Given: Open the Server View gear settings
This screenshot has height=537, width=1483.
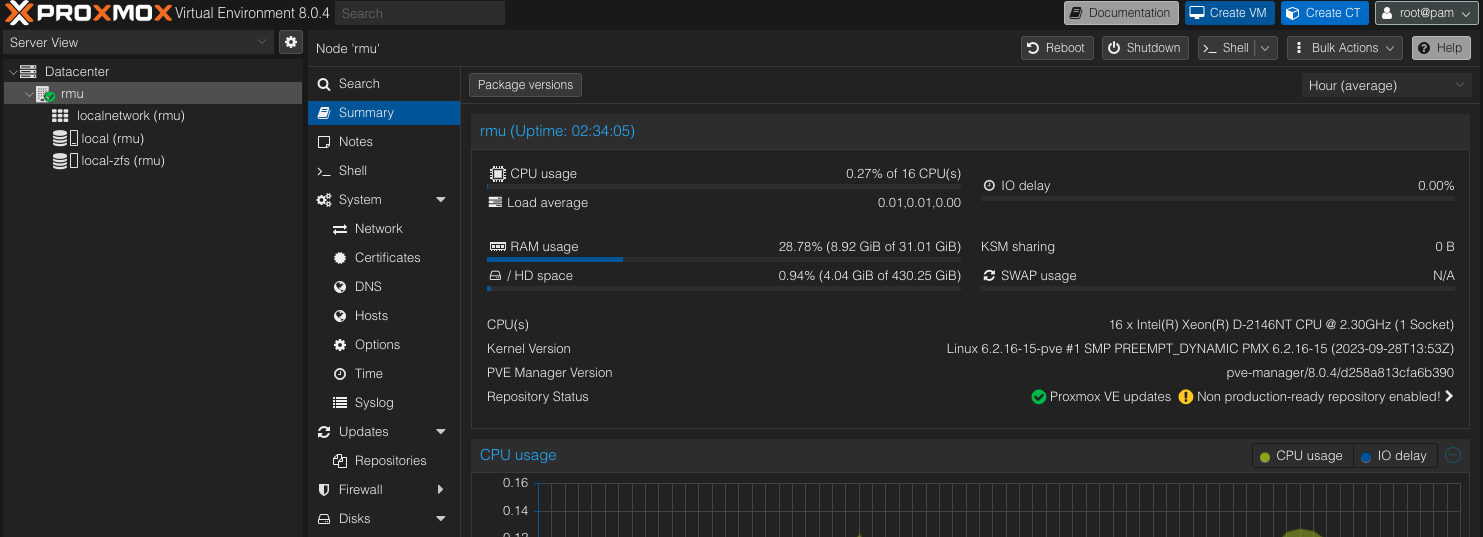Looking at the screenshot, I should point(291,42).
